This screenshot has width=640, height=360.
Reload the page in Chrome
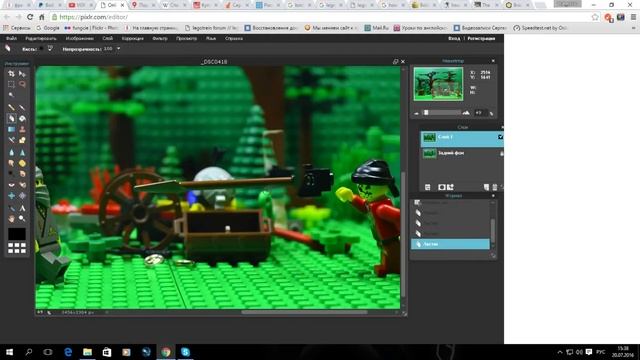pos(30,17)
